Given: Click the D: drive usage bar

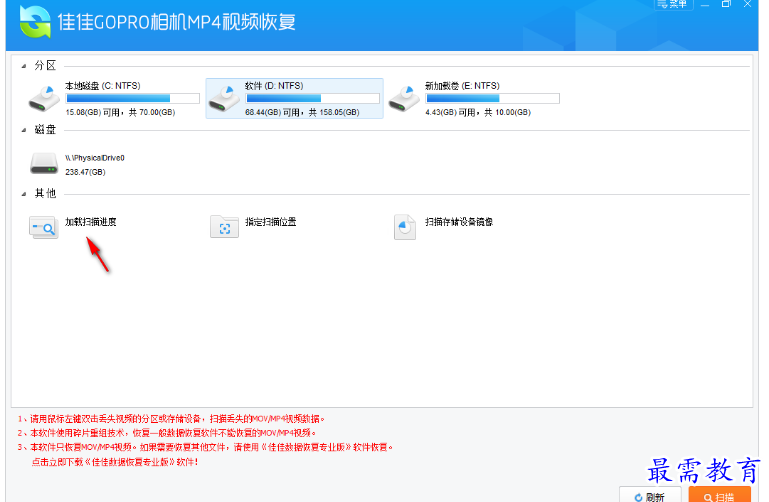Looking at the screenshot, I should click(312, 99).
